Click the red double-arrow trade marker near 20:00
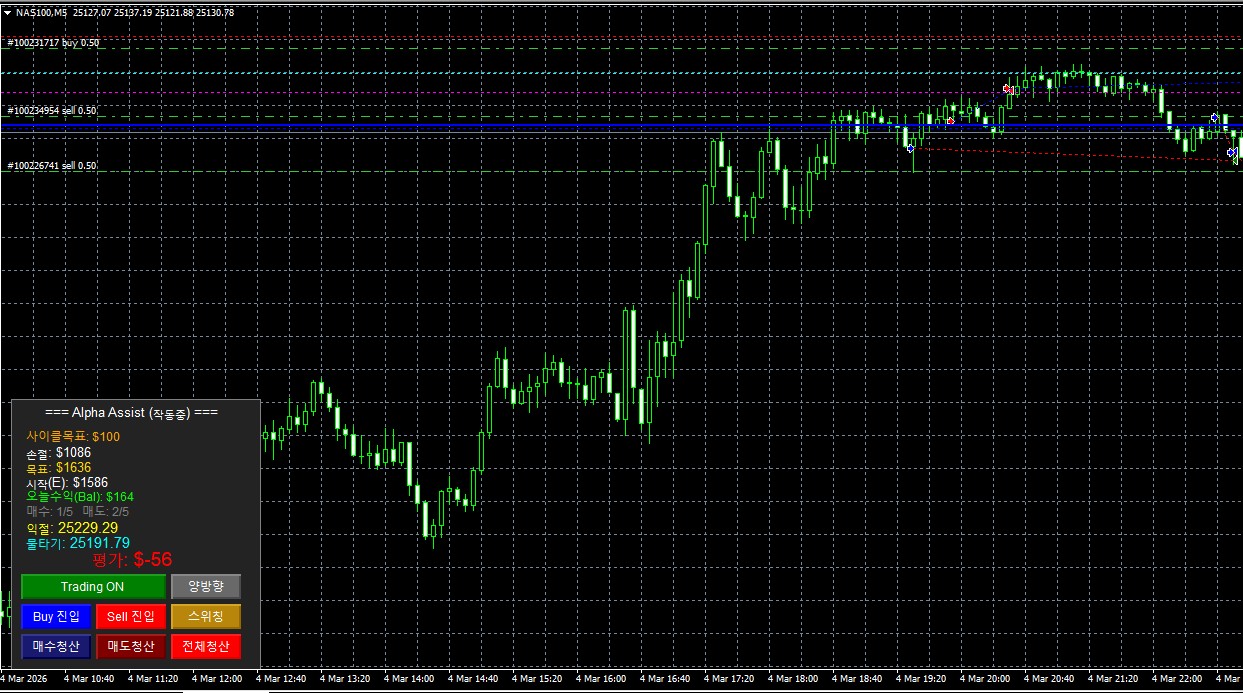The image size is (1243, 693). pyautogui.click(x=1008, y=90)
